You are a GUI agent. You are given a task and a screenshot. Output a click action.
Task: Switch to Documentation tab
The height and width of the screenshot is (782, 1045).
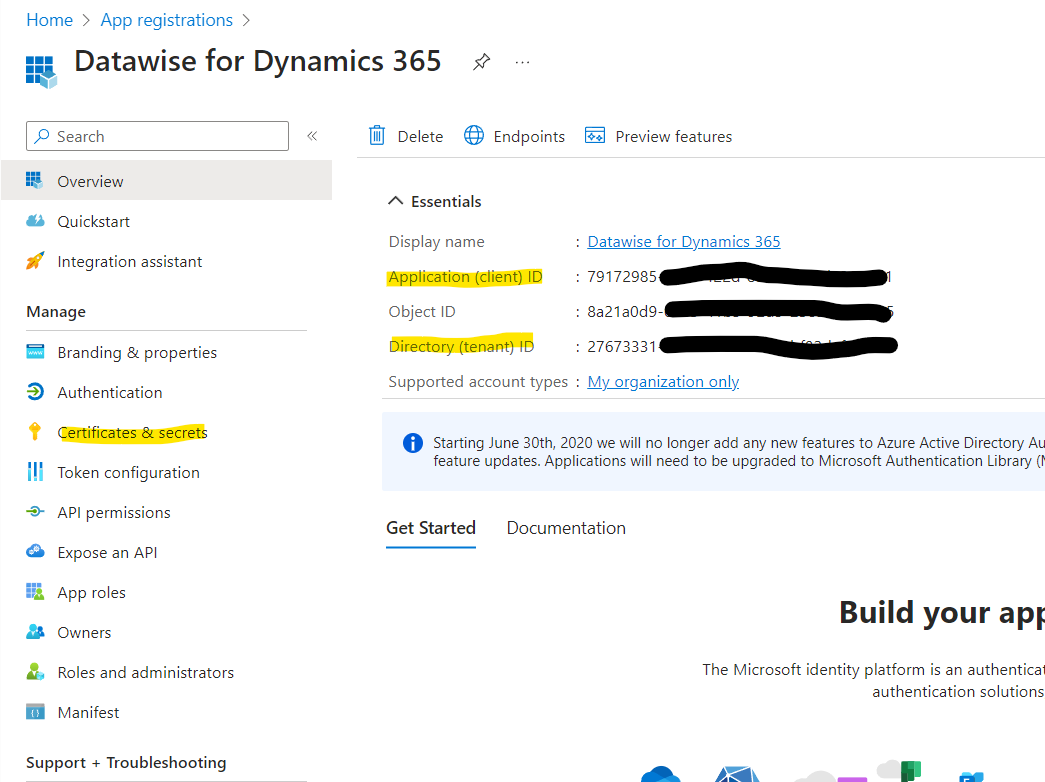pos(566,528)
